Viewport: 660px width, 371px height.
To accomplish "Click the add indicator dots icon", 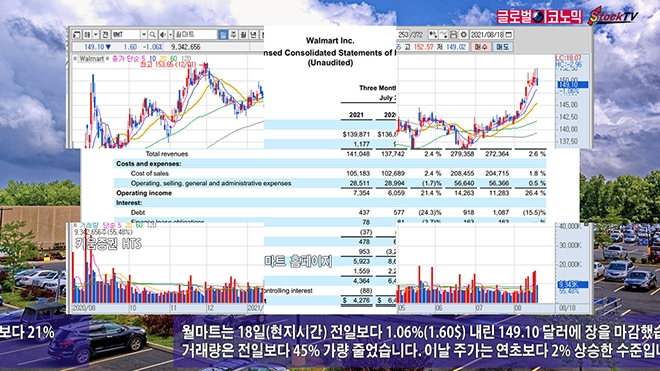I will (433, 35).
